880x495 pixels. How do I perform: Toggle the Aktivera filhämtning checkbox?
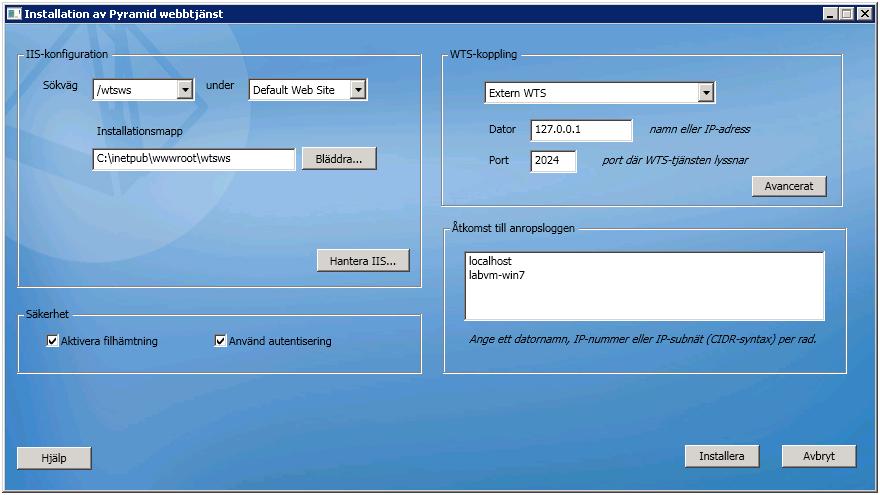click(x=52, y=341)
